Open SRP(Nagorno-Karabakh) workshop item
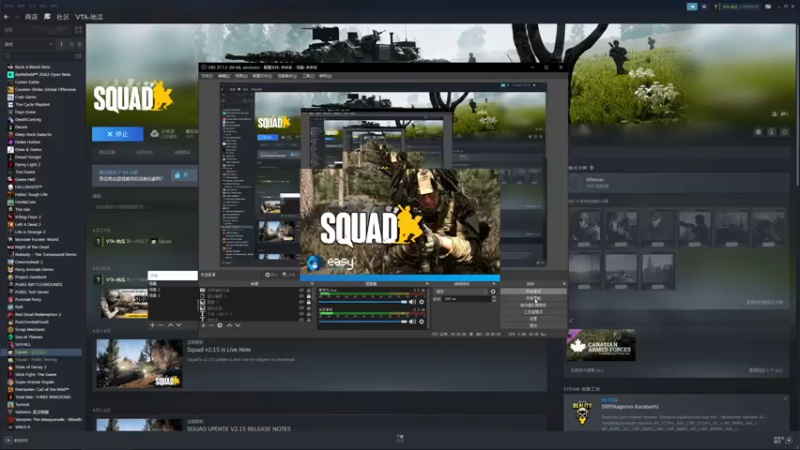Screen dimensions: 800x450 pos(630,407)
